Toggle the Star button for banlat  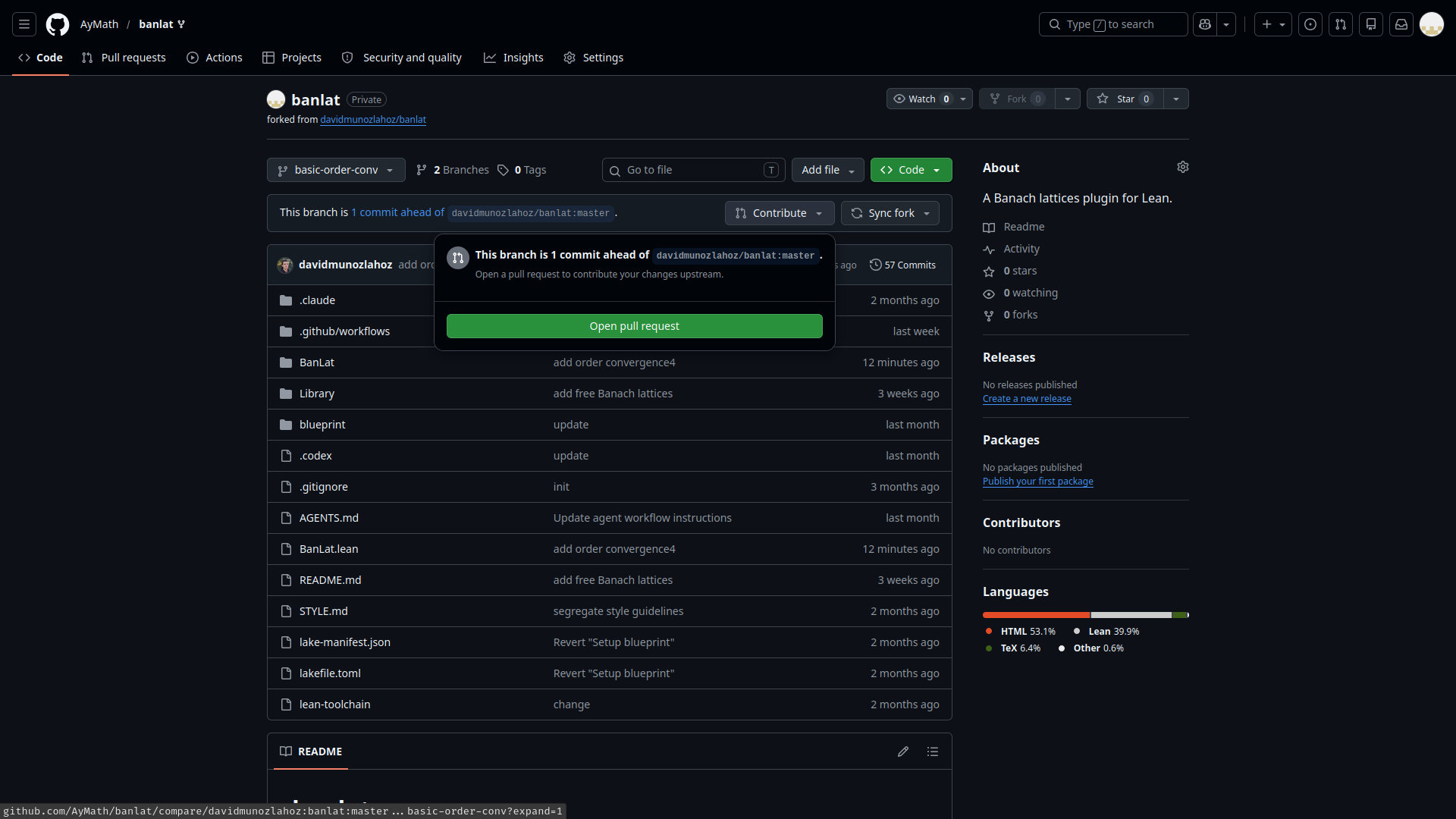coord(1125,99)
